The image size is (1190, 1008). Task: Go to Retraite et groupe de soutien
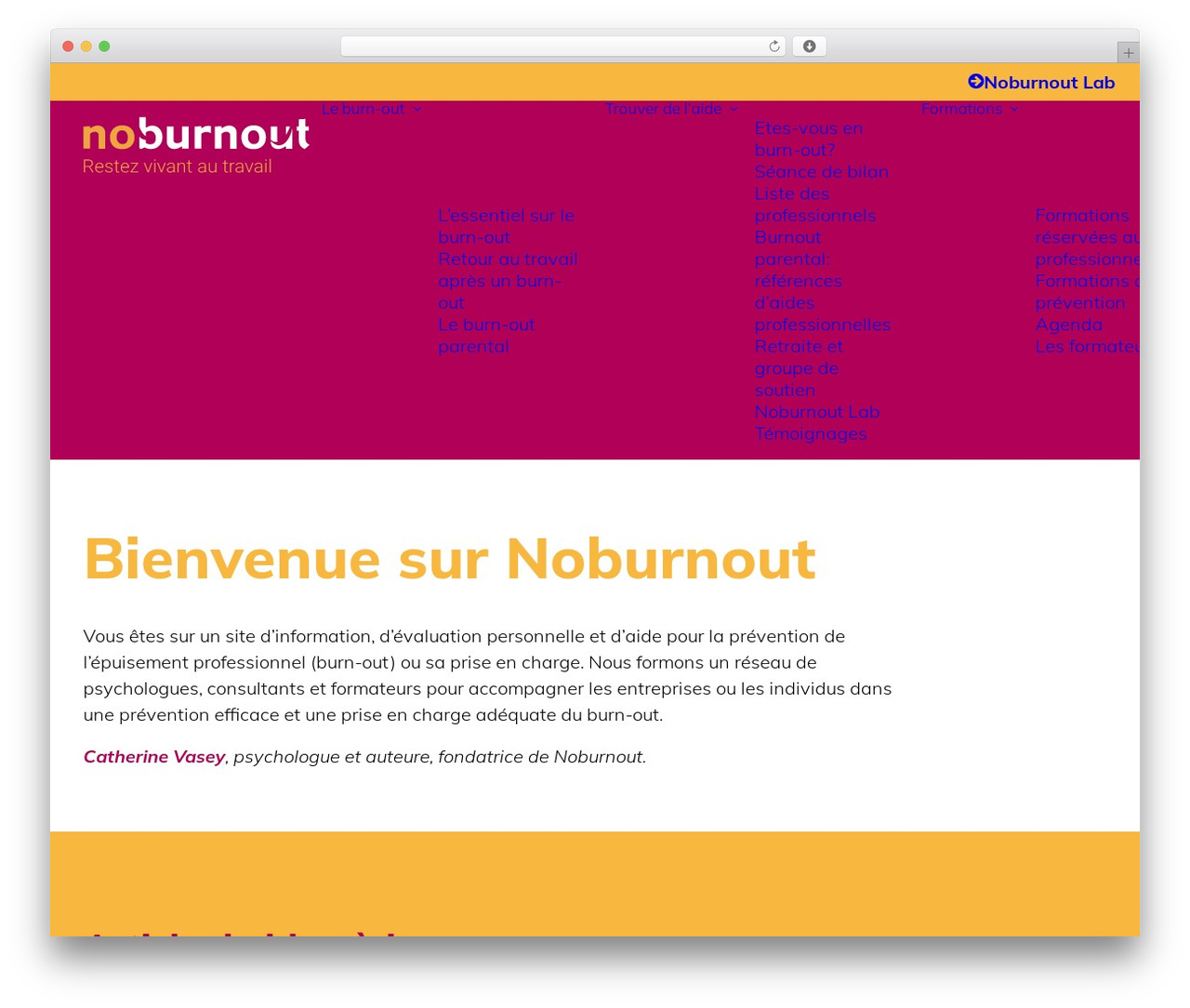[799, 368]
